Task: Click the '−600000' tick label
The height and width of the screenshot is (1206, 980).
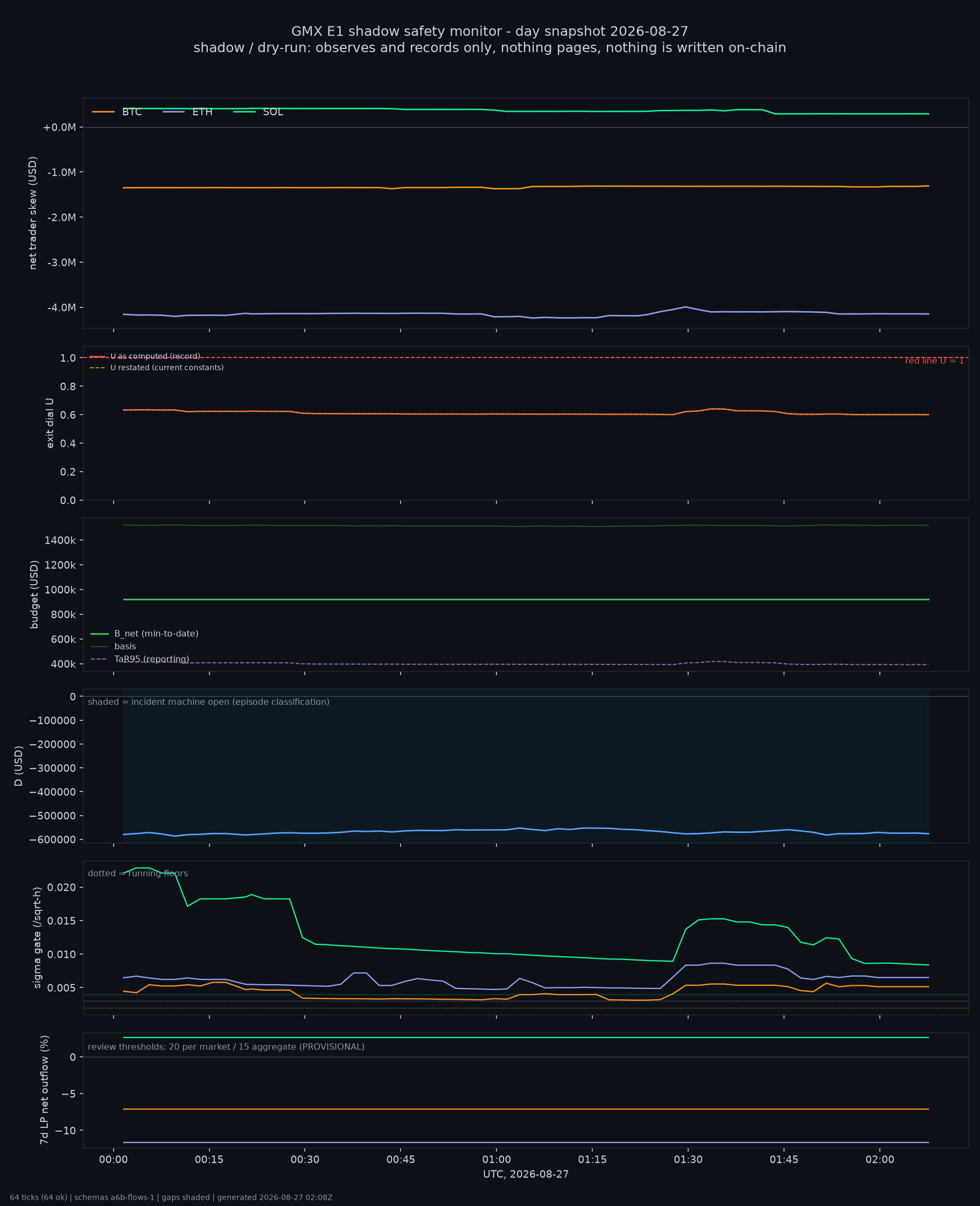Action: 52,840
